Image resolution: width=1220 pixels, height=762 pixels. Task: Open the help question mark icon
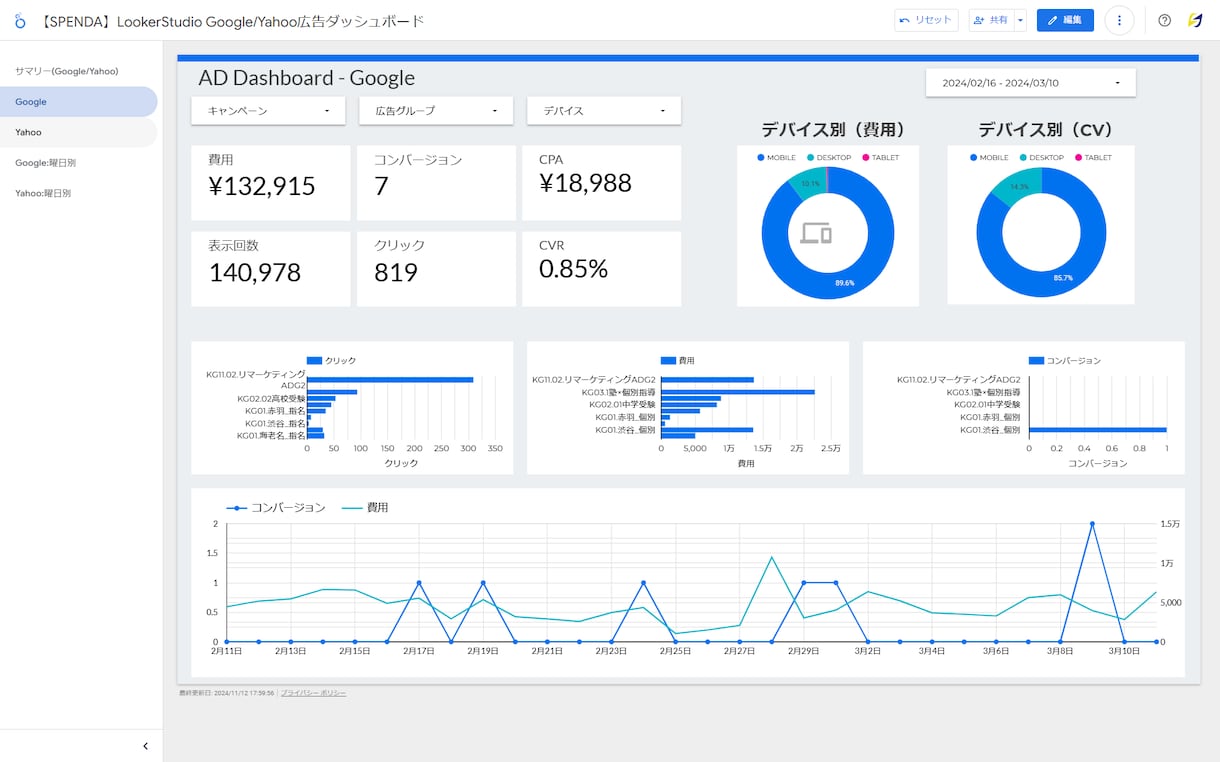tap(1164, 20)
